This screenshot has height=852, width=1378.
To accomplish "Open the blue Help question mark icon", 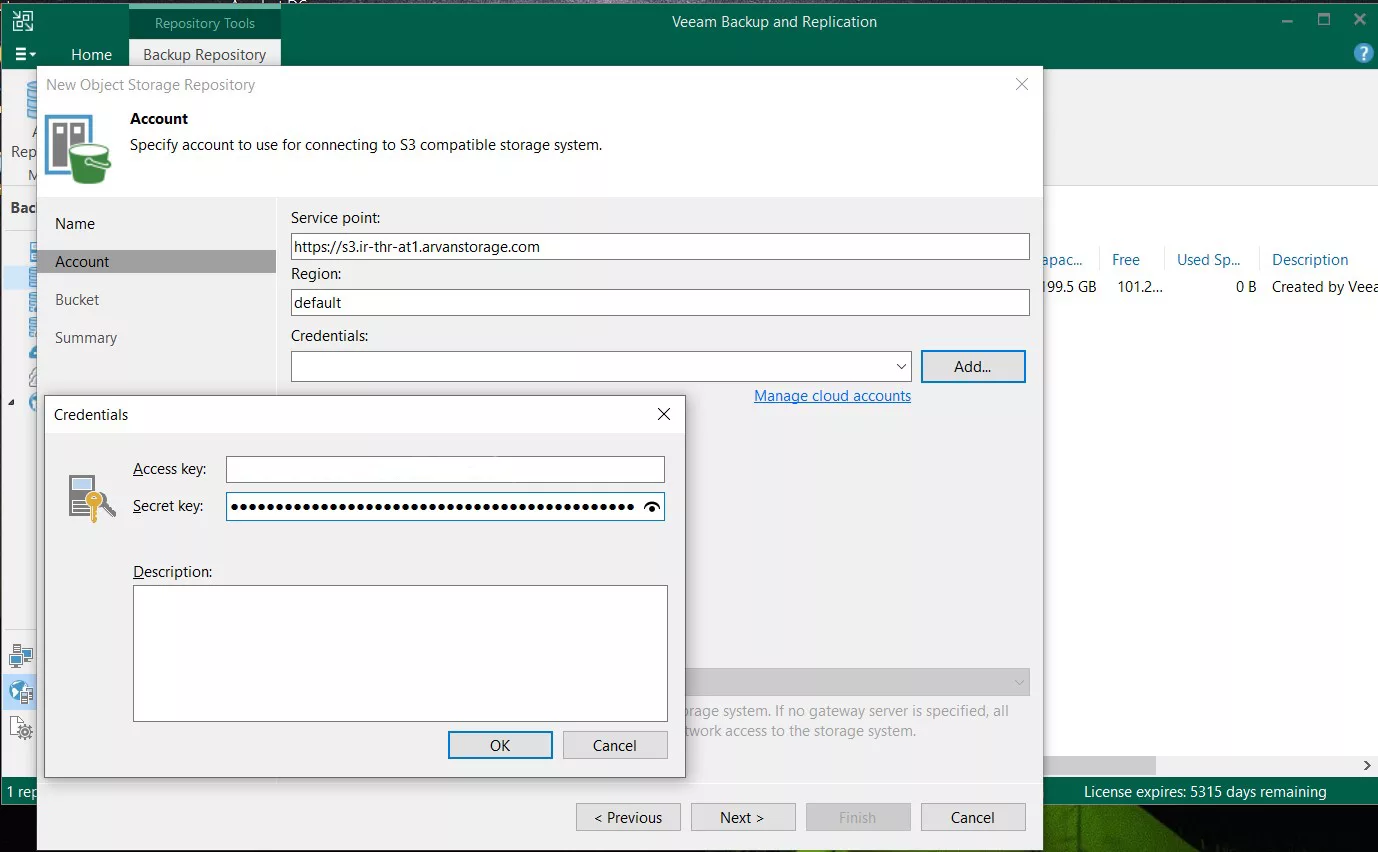I will 1362,54.
